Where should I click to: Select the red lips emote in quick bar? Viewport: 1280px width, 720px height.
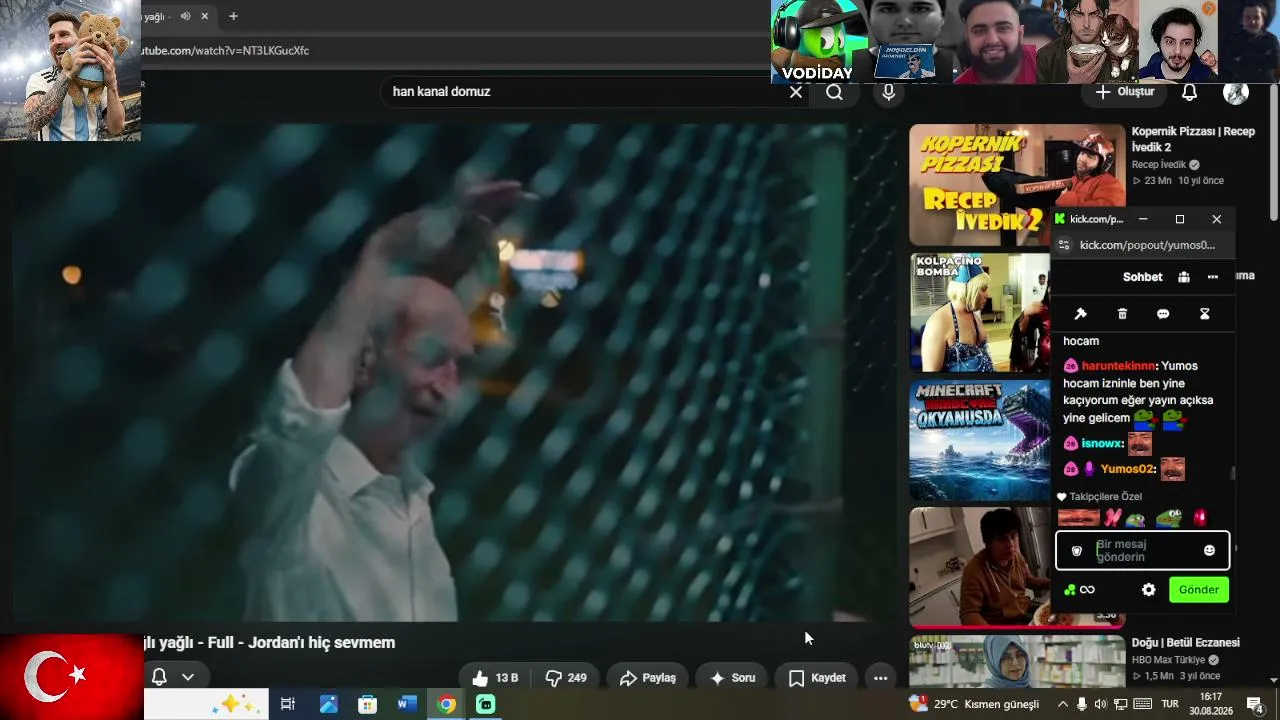click(x=1078, y=518)
